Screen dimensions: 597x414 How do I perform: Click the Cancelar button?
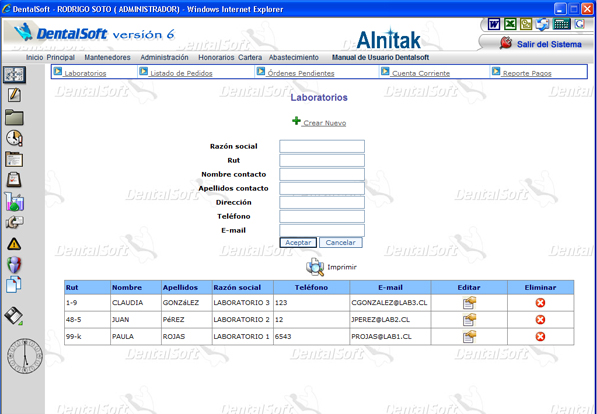tap(340, 243)
